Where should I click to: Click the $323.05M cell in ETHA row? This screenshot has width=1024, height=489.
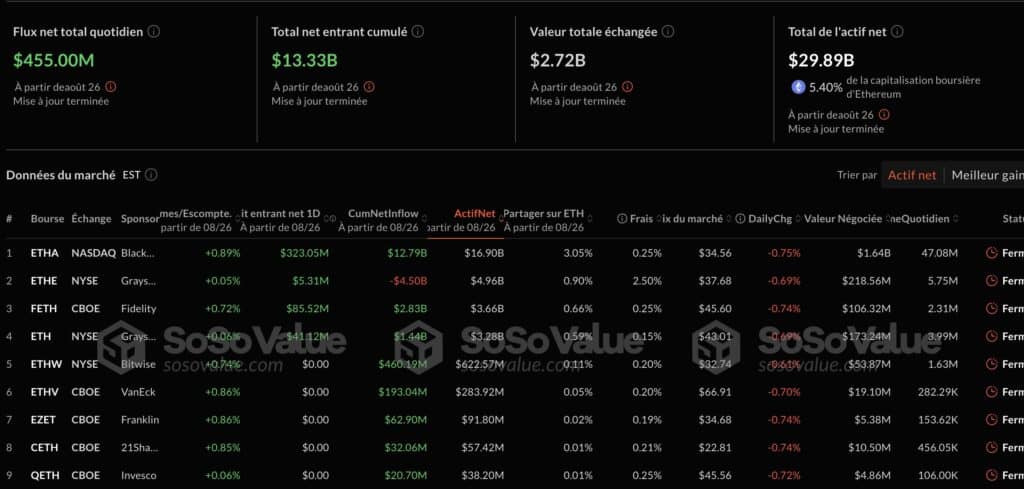304,253
